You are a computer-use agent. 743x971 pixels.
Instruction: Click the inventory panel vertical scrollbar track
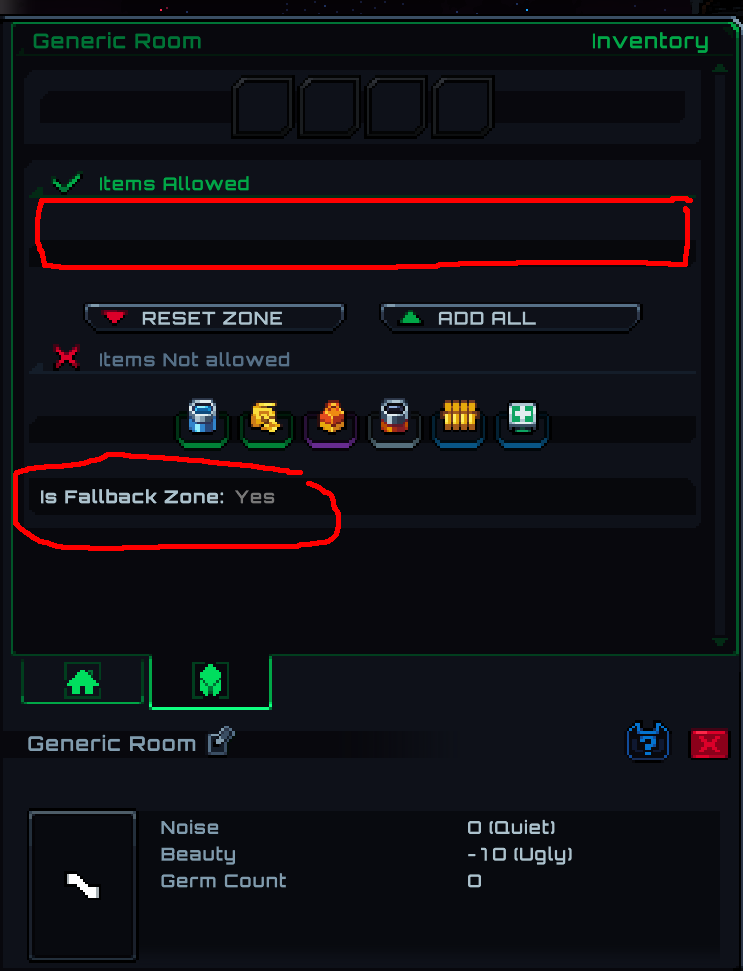(x=719, y=354)
